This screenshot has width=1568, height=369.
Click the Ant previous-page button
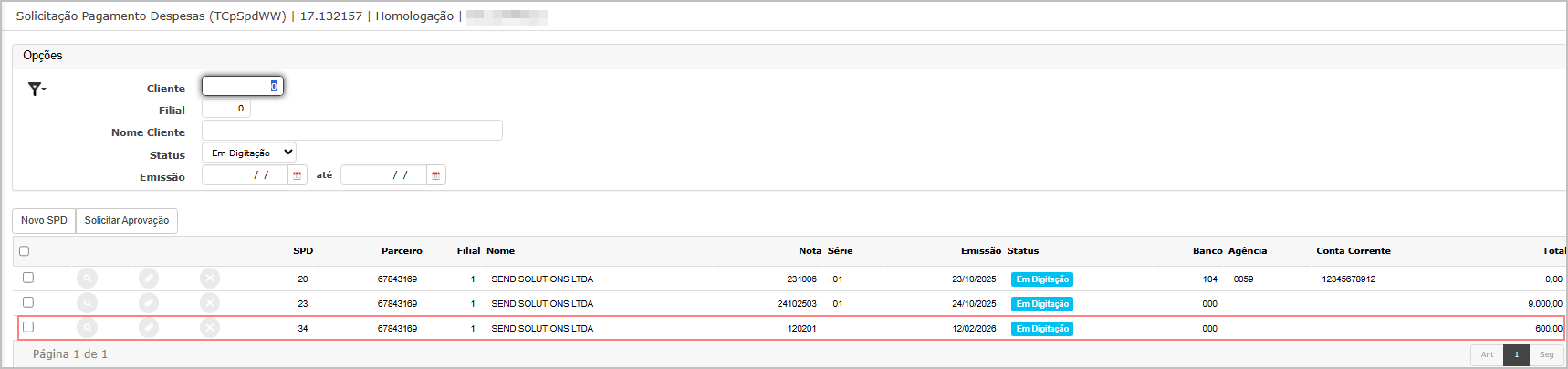(1487, 354)
